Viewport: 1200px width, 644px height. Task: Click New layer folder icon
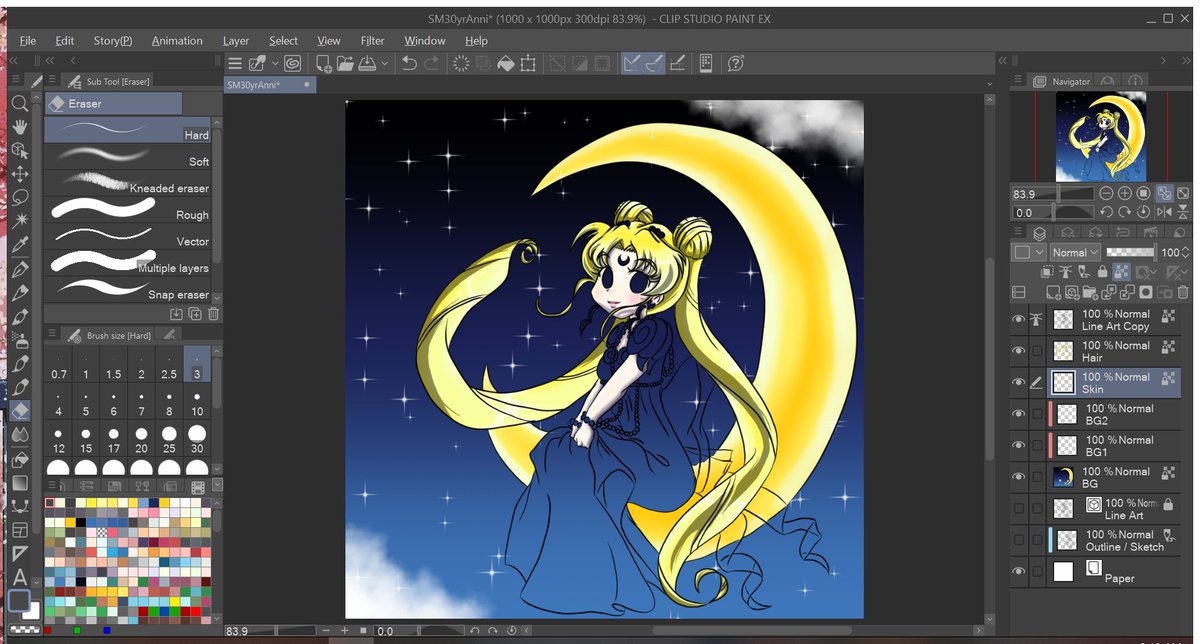point(1090,292)
